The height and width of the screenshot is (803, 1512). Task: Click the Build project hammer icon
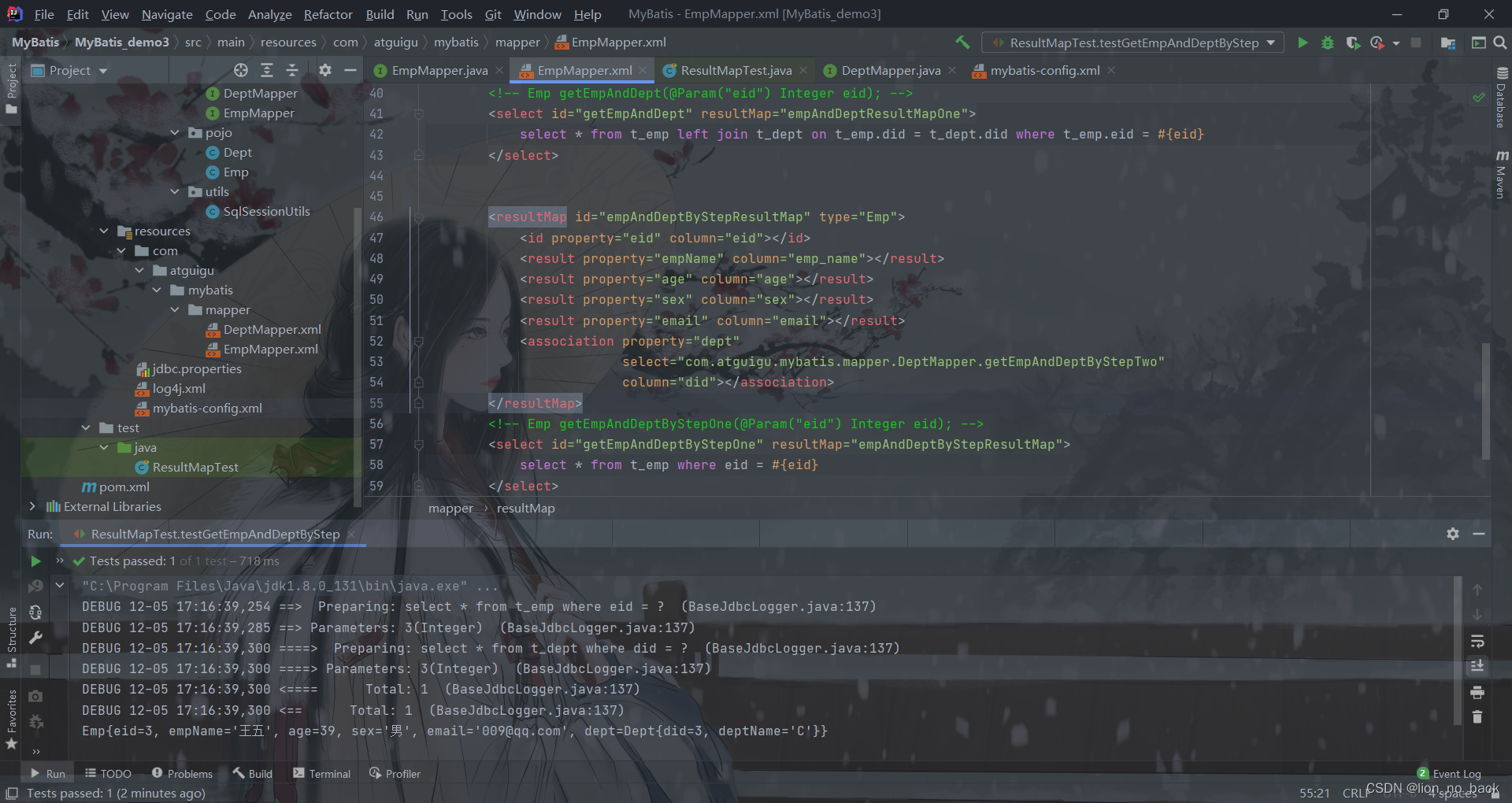coord(962,43)
